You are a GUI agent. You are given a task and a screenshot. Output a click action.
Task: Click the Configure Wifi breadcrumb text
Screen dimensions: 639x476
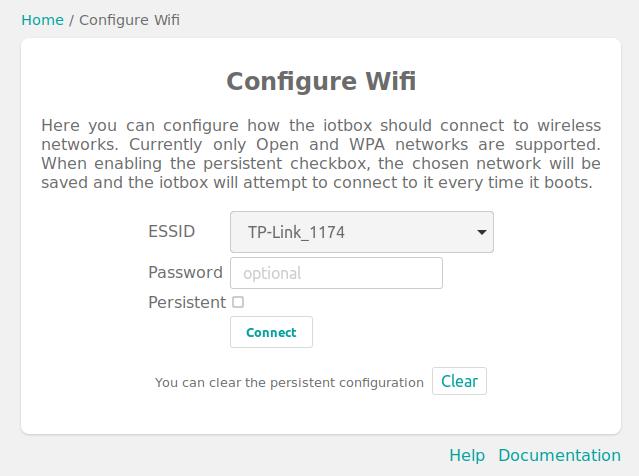tap(129, 19)
